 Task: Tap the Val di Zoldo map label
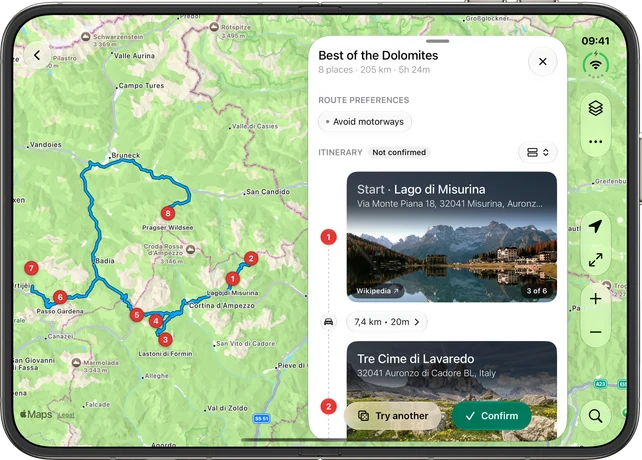pos(227,408)
